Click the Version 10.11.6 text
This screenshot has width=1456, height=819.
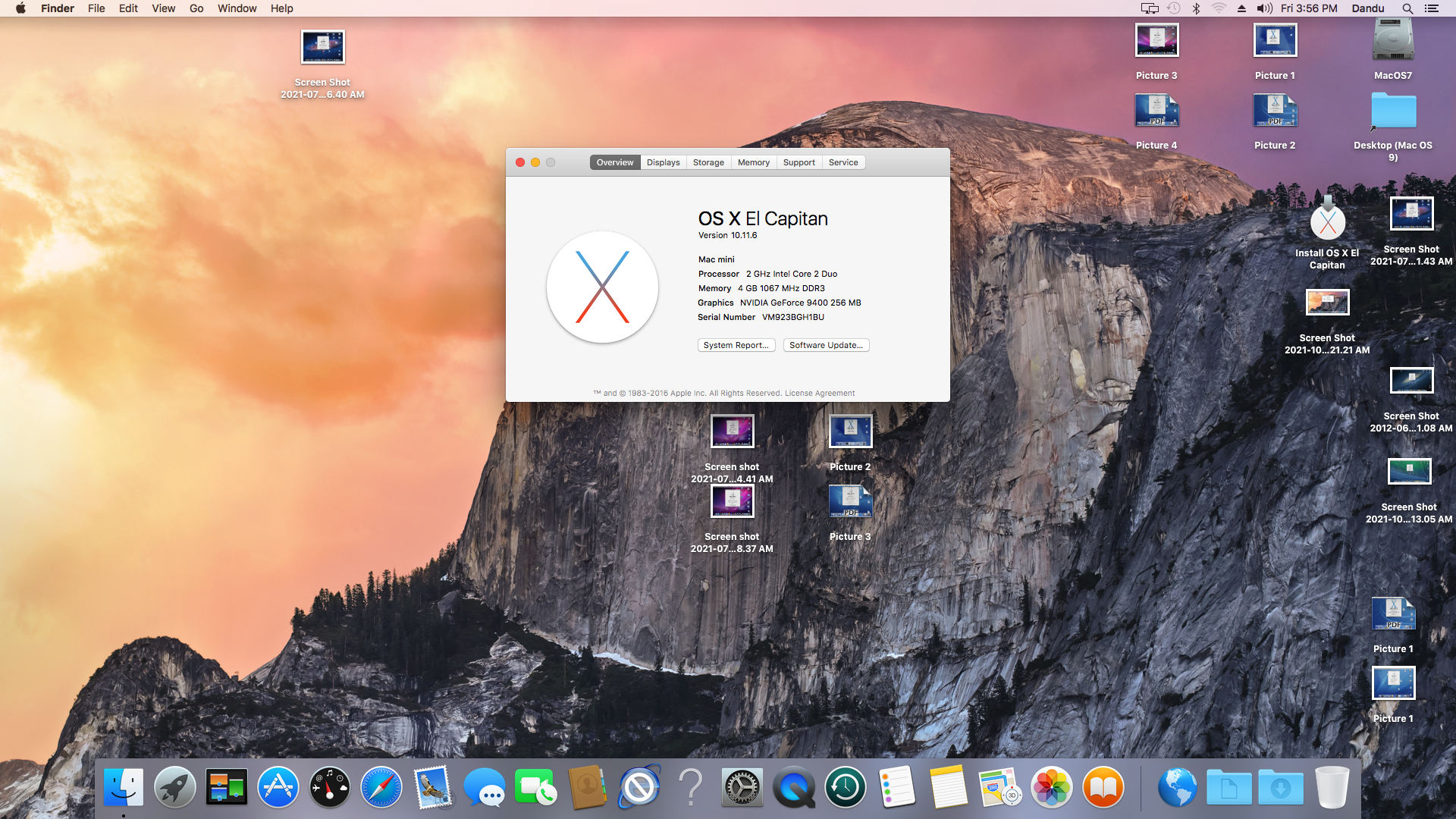(x=727, y=235)
